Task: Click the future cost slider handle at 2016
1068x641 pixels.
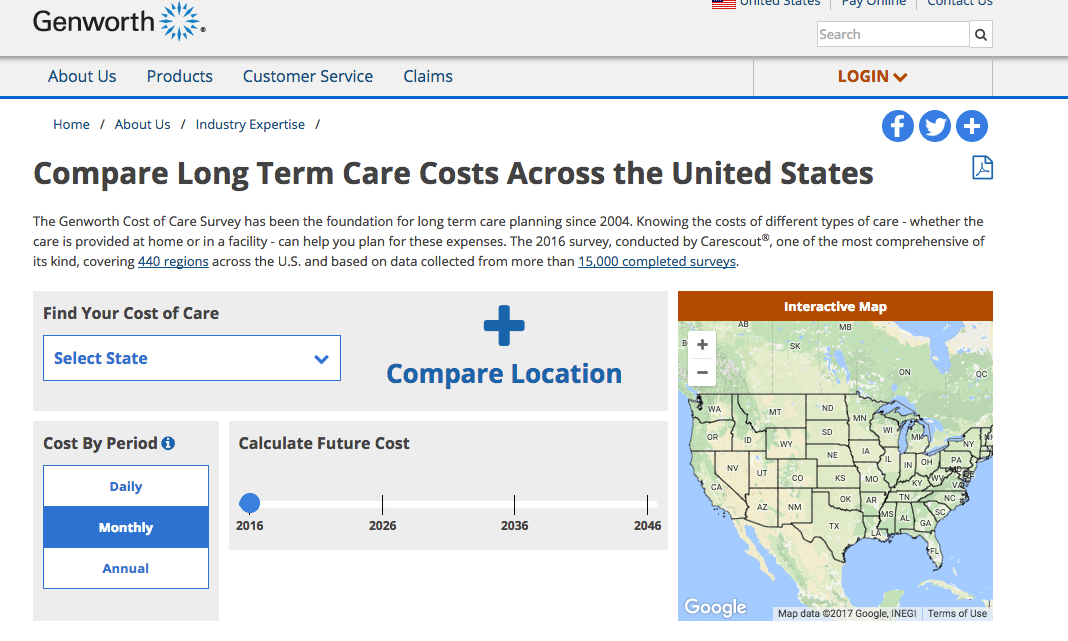Action: coord(250,503)
